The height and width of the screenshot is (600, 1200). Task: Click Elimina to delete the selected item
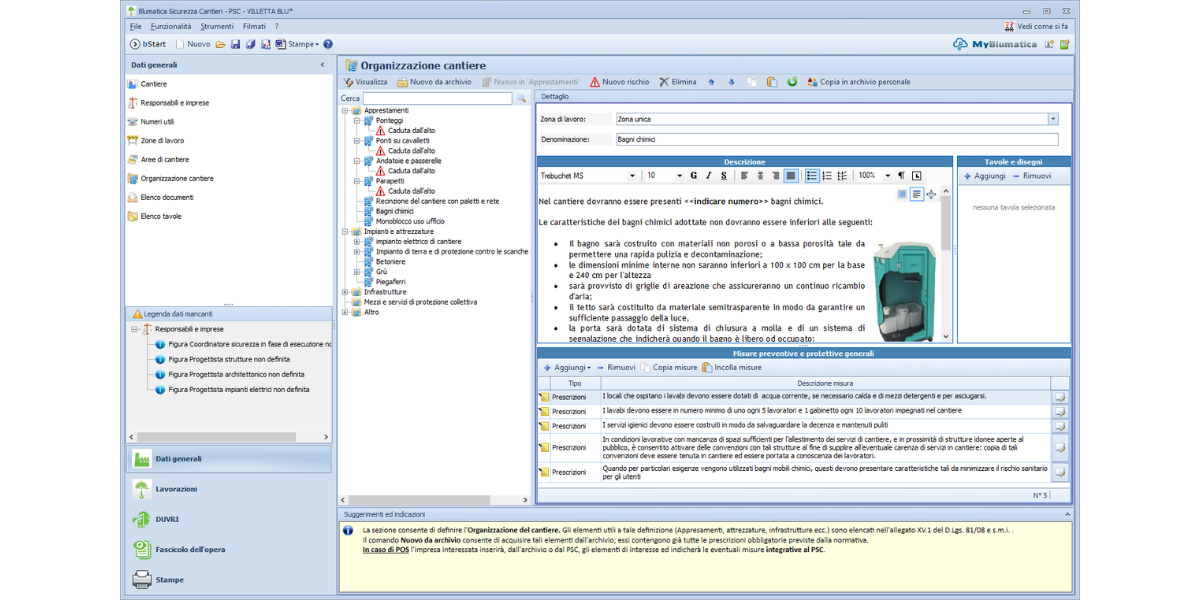(x=677, y=82)
